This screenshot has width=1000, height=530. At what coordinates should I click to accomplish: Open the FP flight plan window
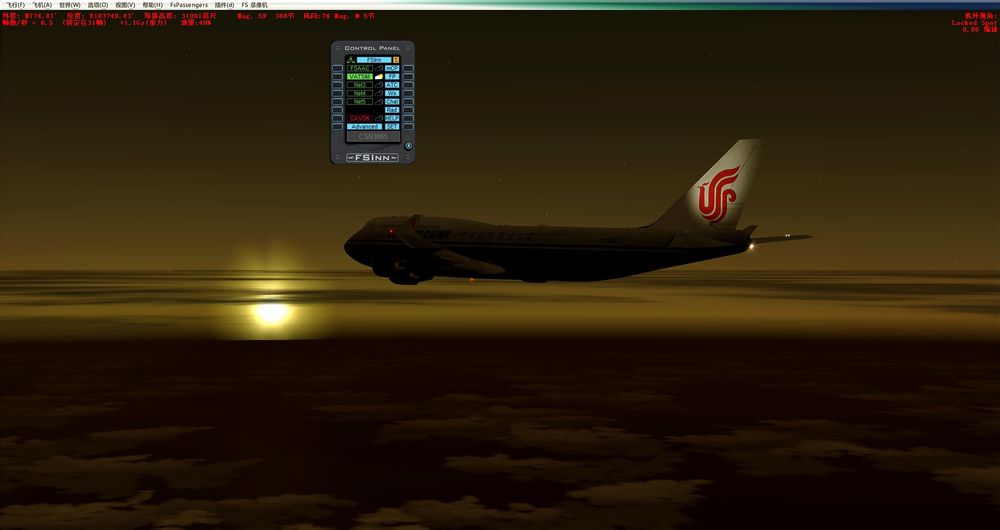[392, 77]
